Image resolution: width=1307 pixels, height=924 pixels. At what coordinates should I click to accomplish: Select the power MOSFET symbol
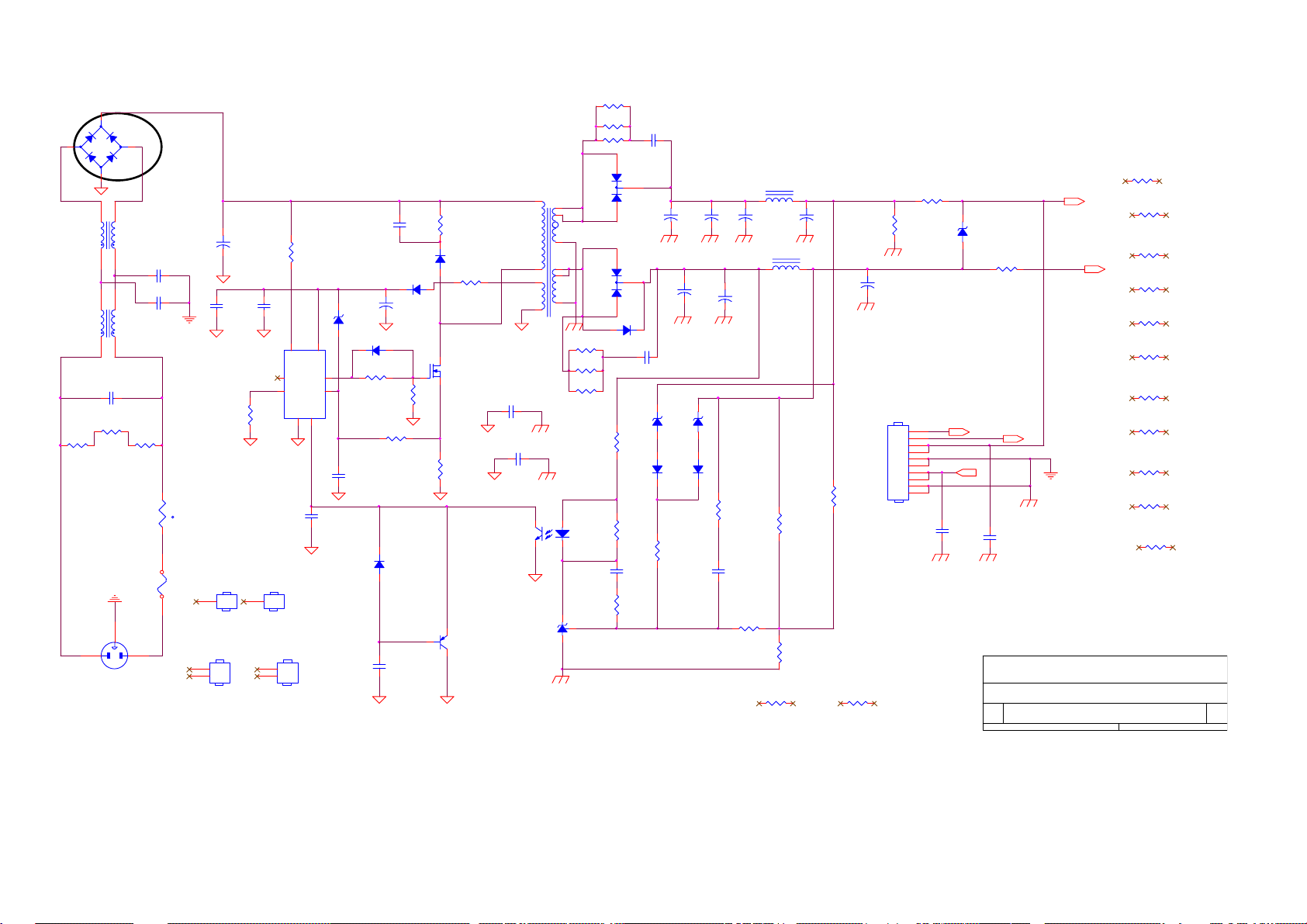tap(436, 372)
